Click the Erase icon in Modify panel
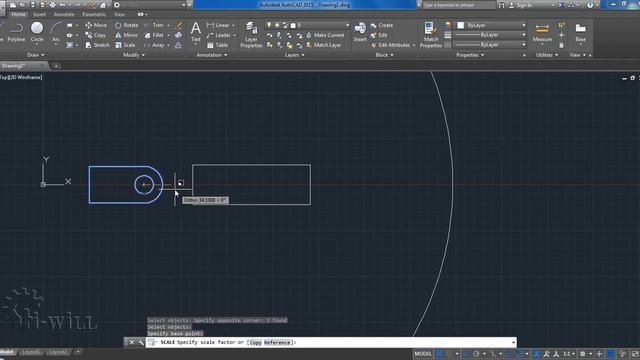640x360 pixels. [178, 25]
